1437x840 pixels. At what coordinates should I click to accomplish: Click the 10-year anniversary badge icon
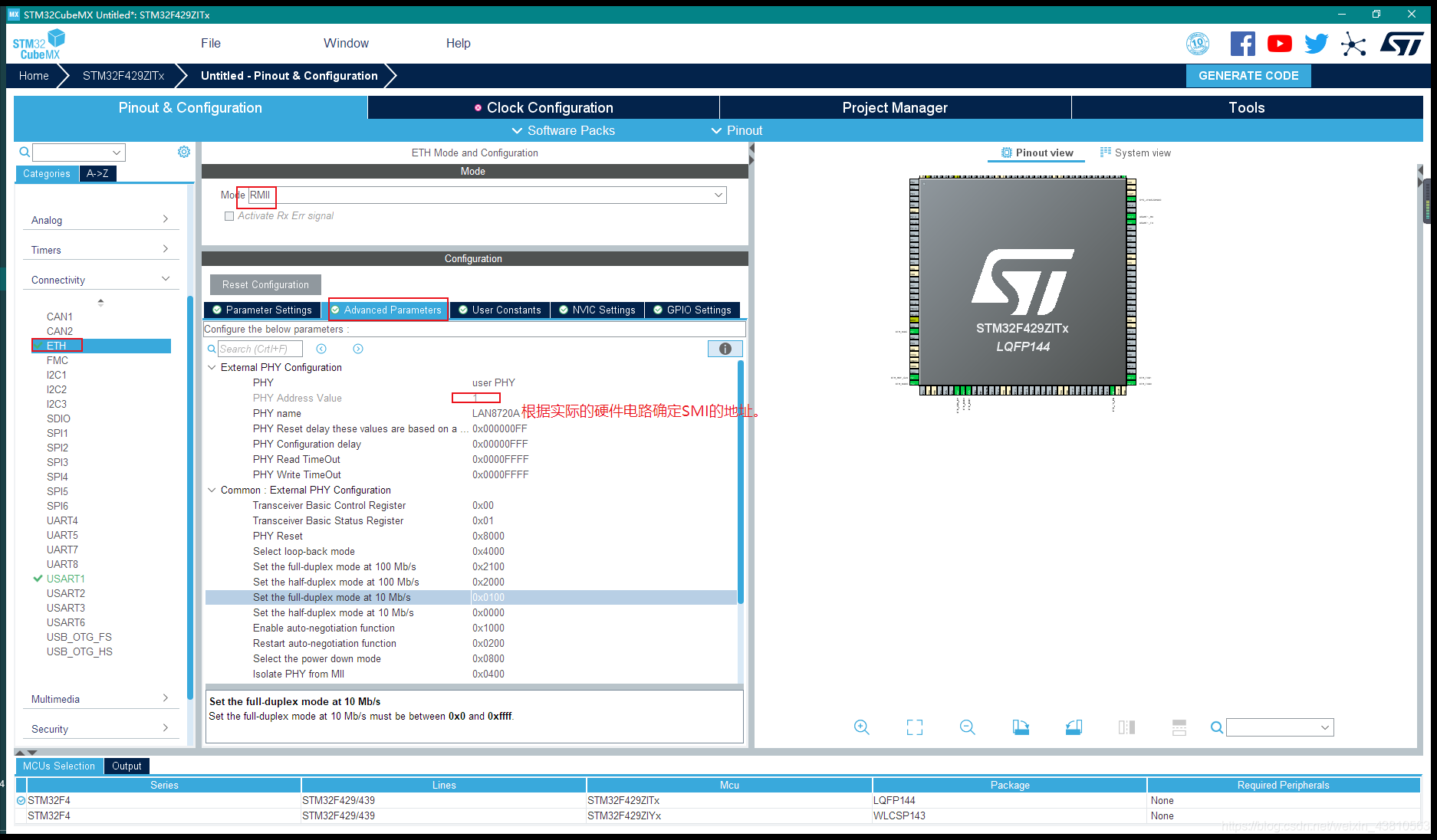1198,44
